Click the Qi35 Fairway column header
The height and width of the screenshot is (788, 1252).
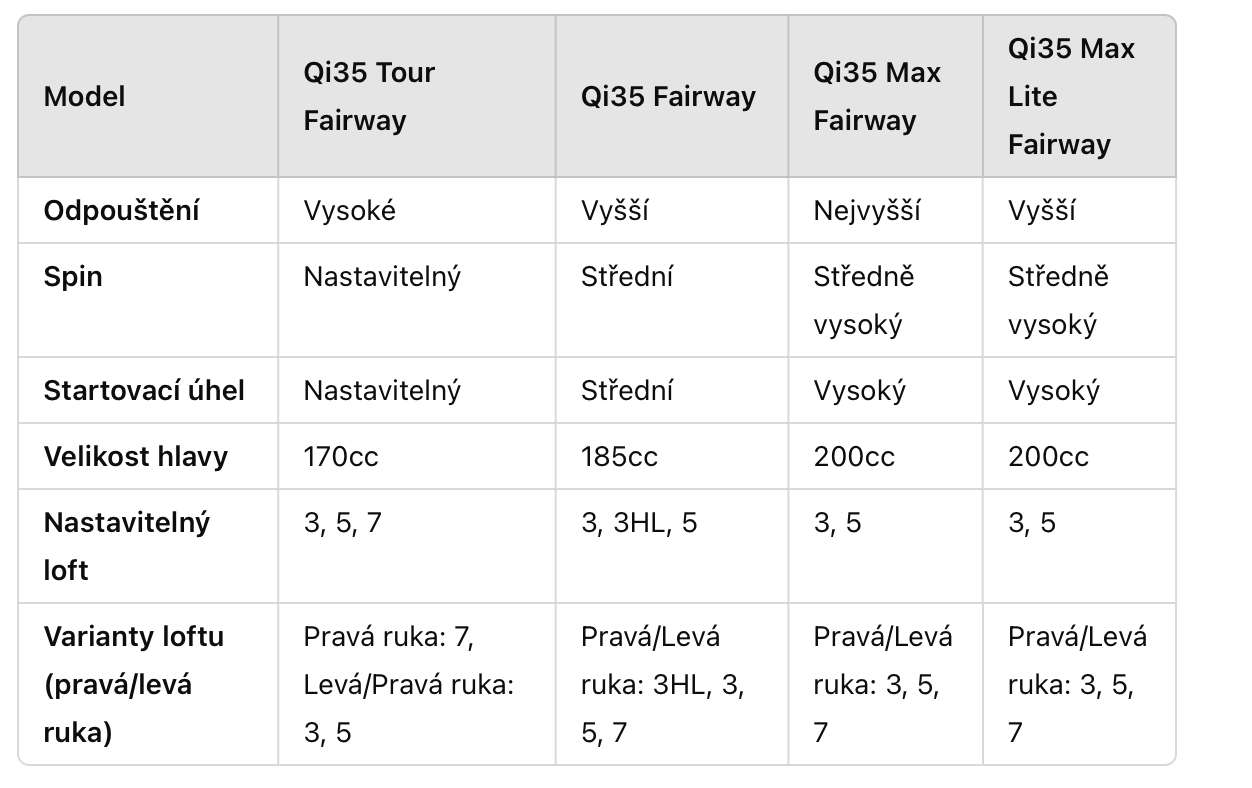tap(668, 97)
